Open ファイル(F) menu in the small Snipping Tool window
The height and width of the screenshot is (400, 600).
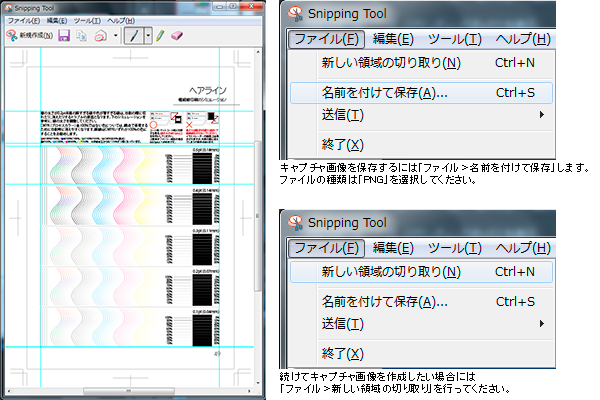[x=24, y=21]
